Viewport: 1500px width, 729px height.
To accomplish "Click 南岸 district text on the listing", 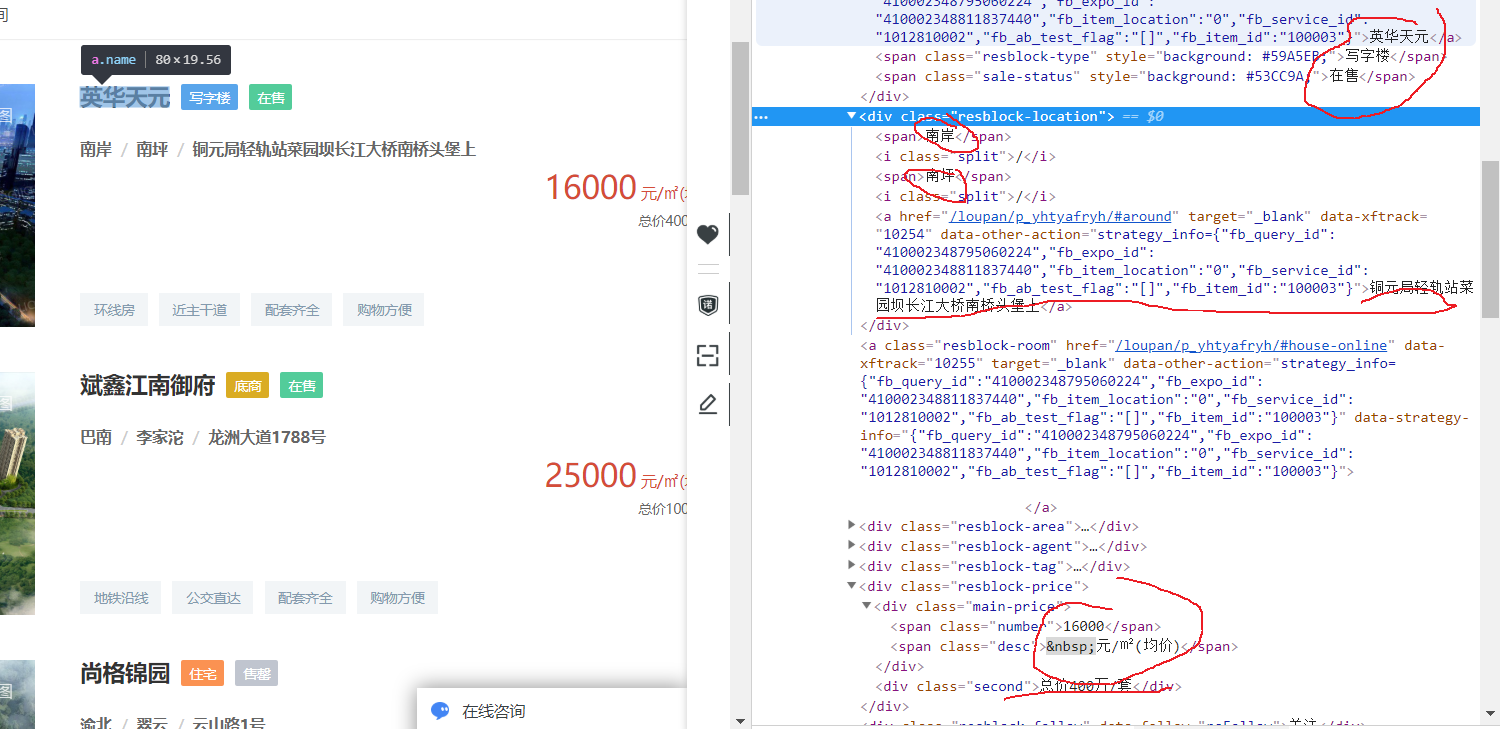I will click(x=96, y=150).
